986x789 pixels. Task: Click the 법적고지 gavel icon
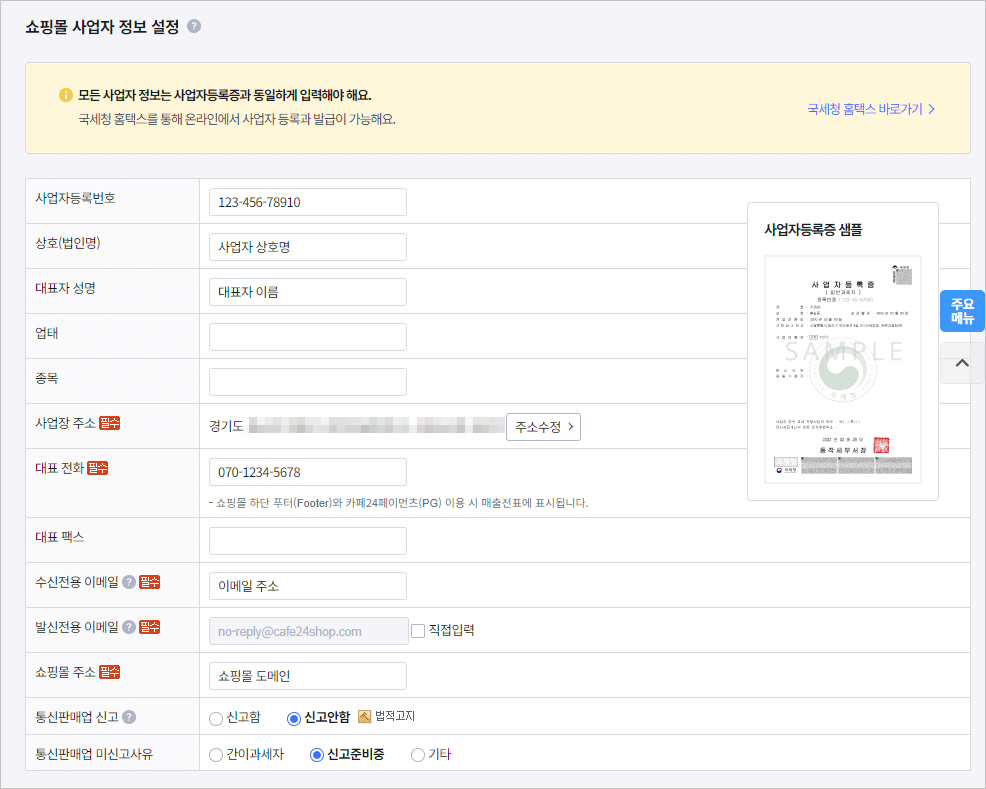[365, 716]
